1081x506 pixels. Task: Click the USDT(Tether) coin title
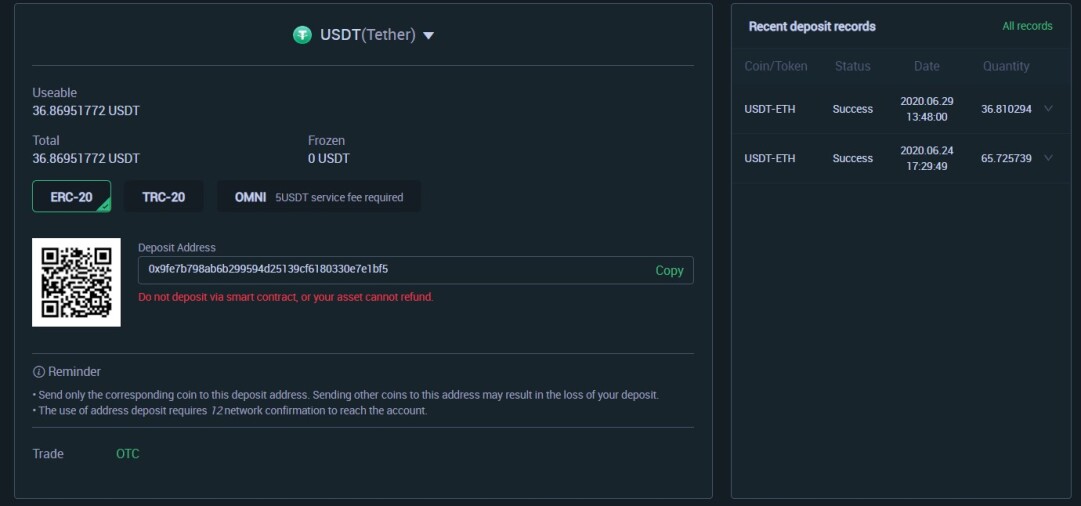368,35
